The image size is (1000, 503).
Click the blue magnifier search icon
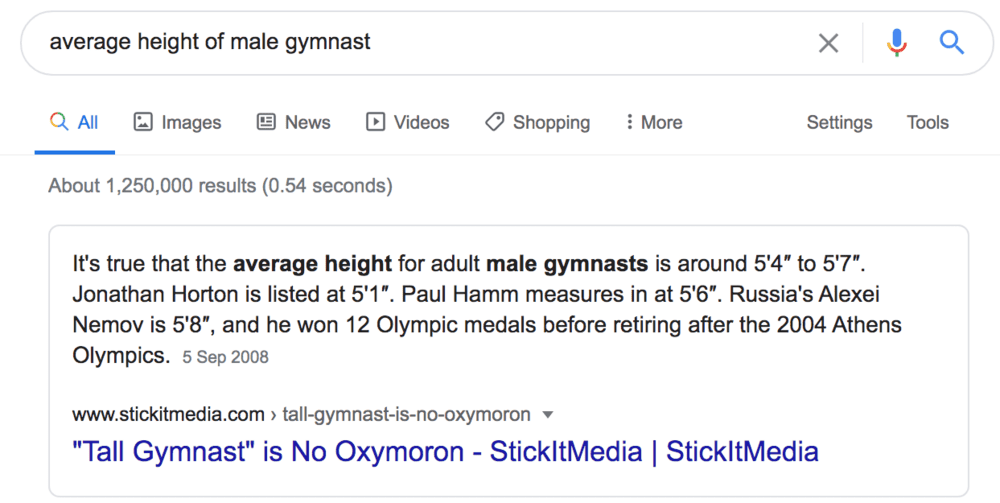tap(951, 43)
